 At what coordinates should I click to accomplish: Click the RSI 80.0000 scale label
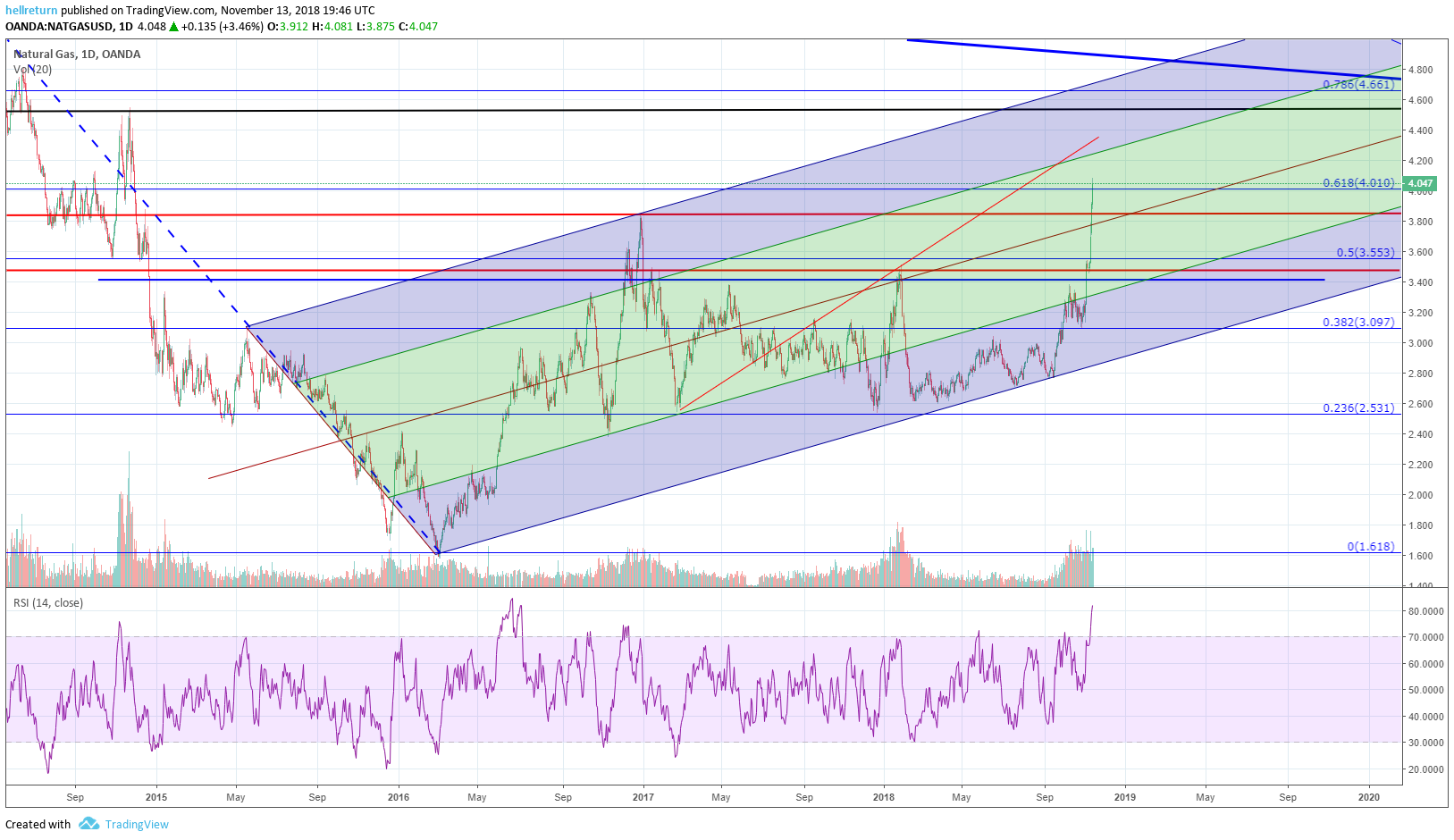(x=1425, y=611)
